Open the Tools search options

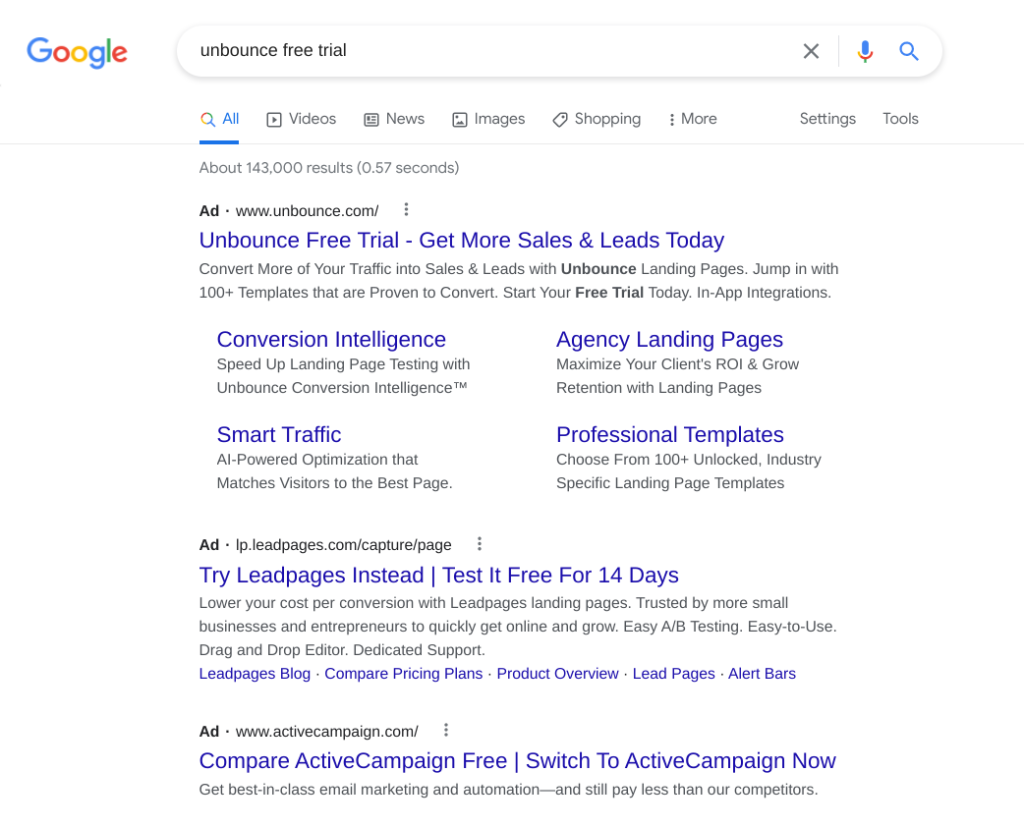[900, 119]
